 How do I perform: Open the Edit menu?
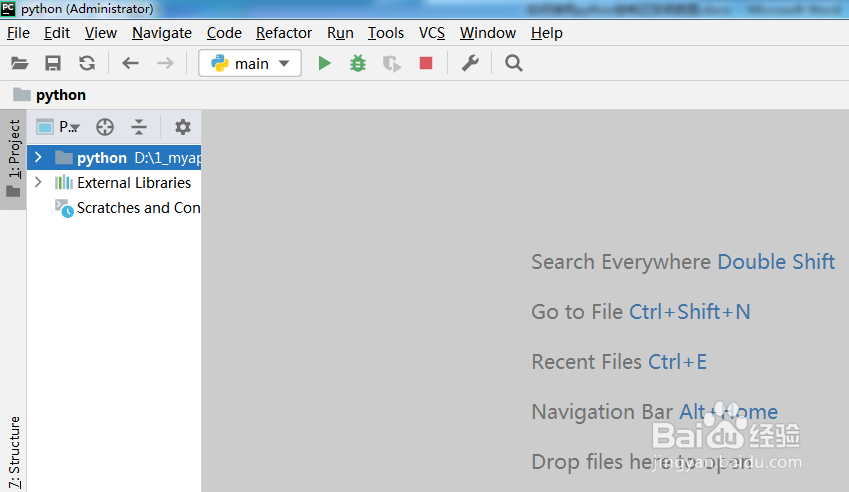[x=57, y=33]
